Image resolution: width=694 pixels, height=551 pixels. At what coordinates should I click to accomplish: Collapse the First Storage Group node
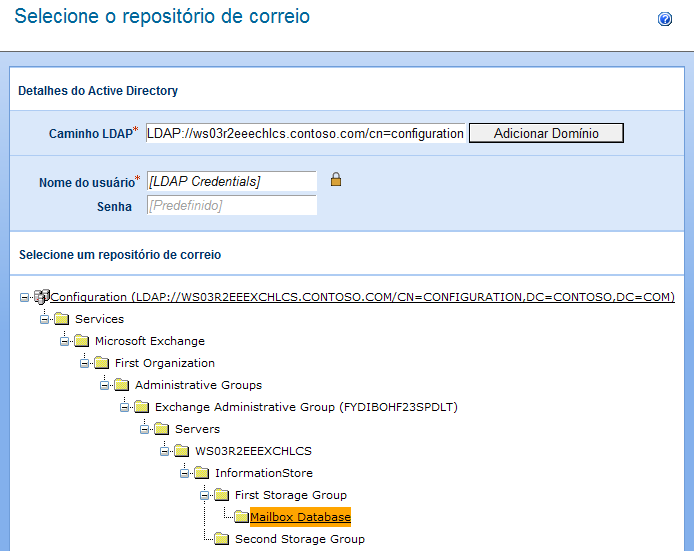click(x=205, y=495)
